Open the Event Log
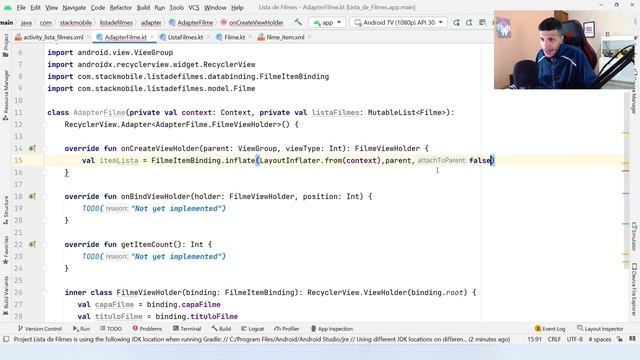The height and width of the screenshot is (360, 640). (x=550, y=329)
